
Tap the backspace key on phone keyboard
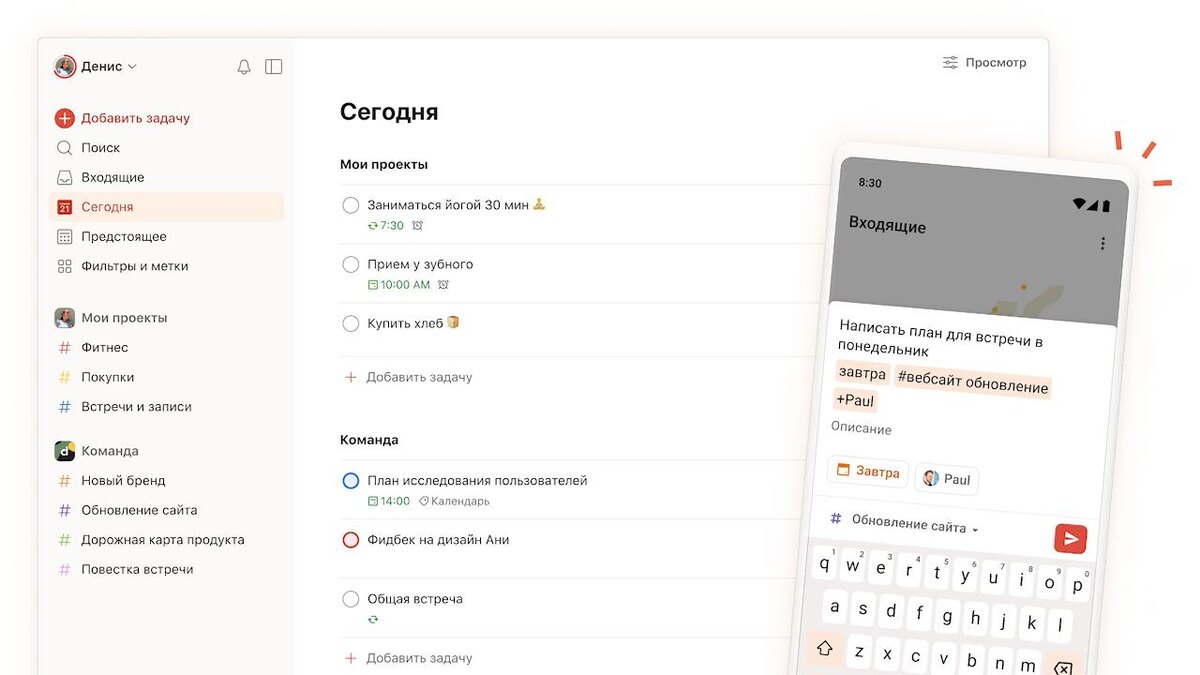[x=1062, y=668]
